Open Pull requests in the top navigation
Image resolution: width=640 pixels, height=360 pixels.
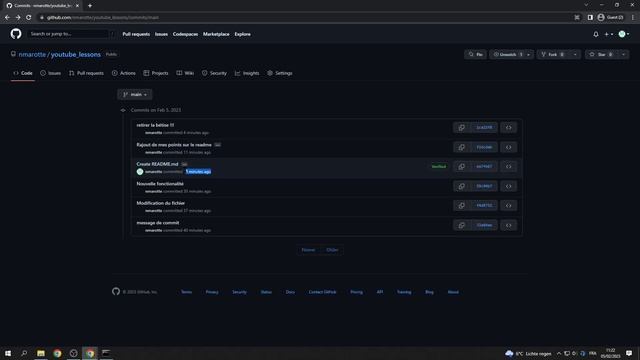pyautogui.click(x=136, y=34)
